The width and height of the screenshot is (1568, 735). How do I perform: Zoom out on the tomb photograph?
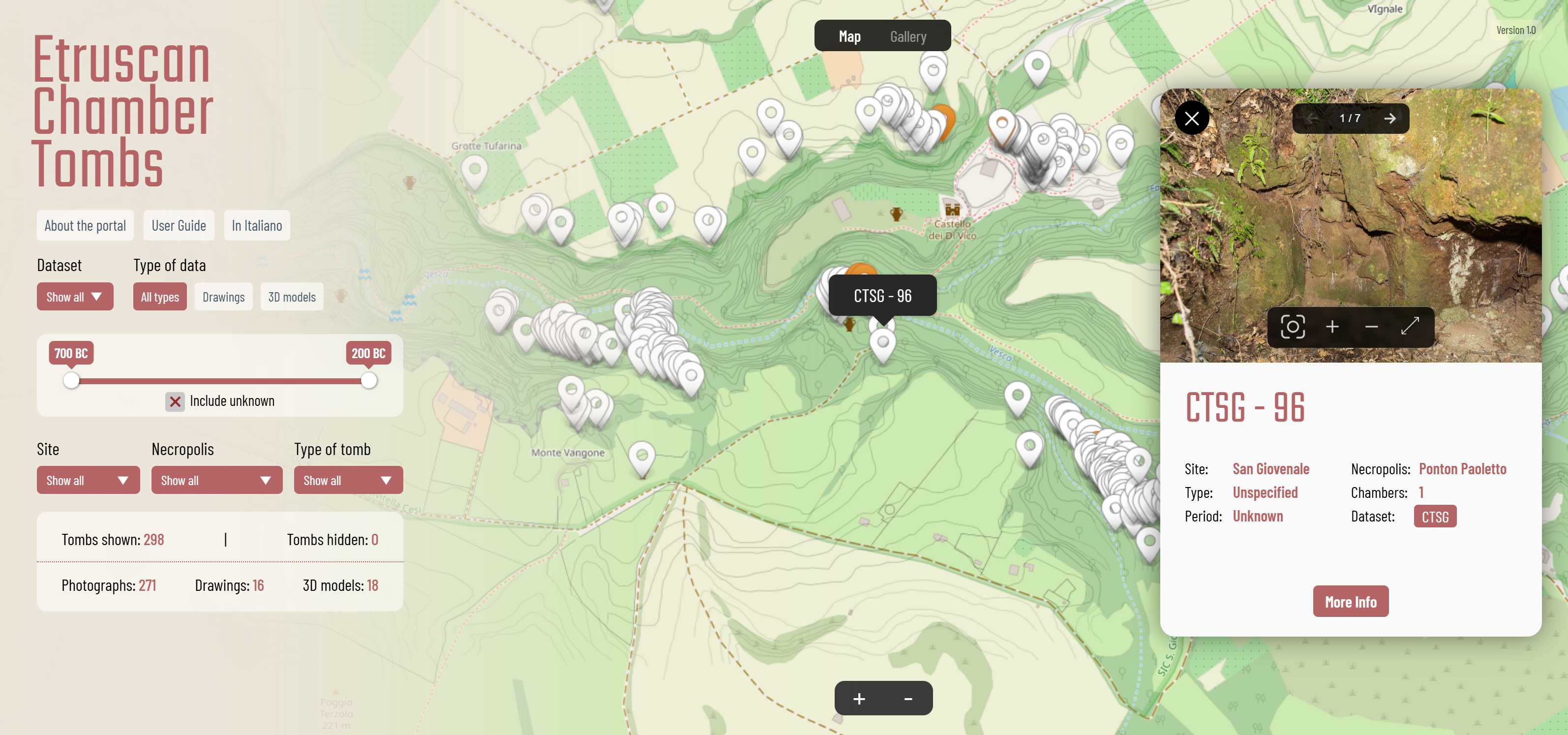1371,327
